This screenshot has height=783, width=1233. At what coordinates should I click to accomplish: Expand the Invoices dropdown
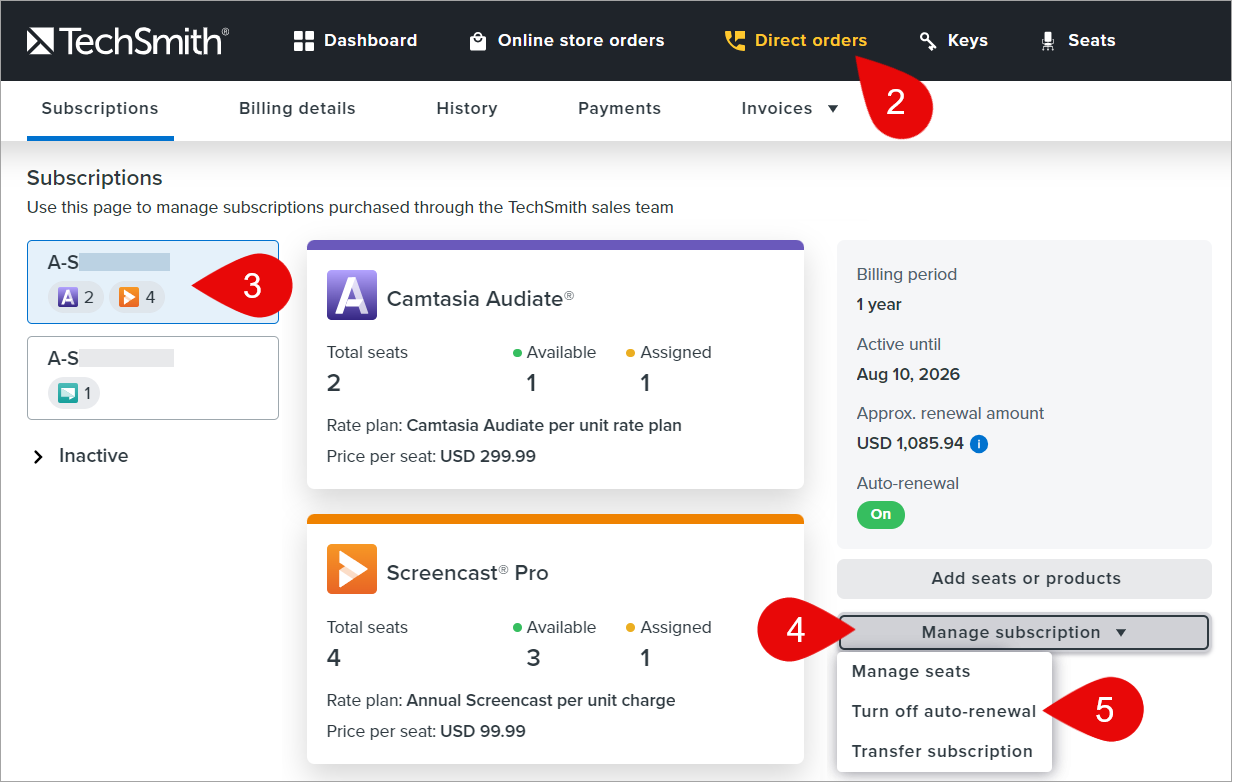(790, 109)
